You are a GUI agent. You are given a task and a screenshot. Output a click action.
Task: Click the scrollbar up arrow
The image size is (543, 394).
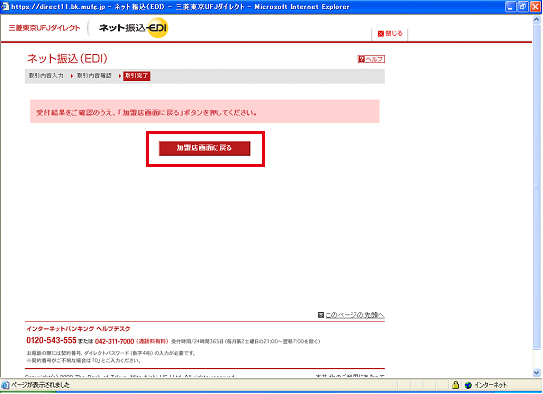[x=536, y=20]
